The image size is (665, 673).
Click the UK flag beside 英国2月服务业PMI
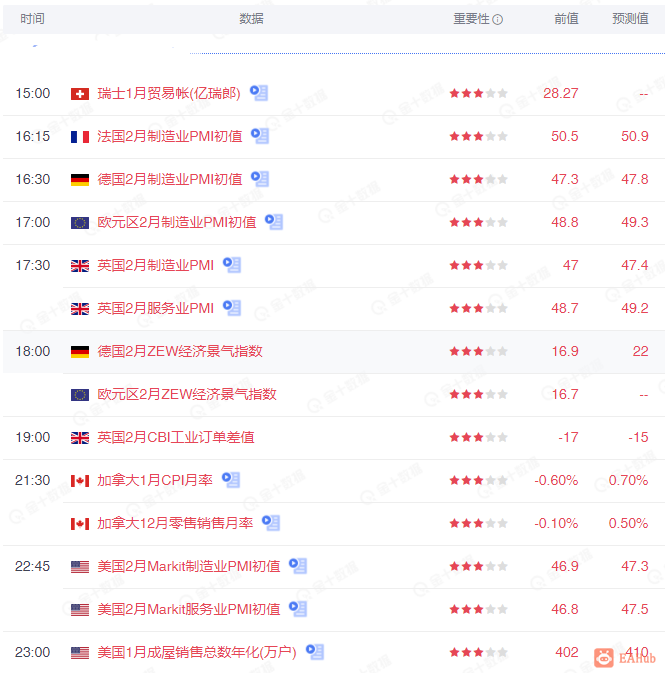80,309
